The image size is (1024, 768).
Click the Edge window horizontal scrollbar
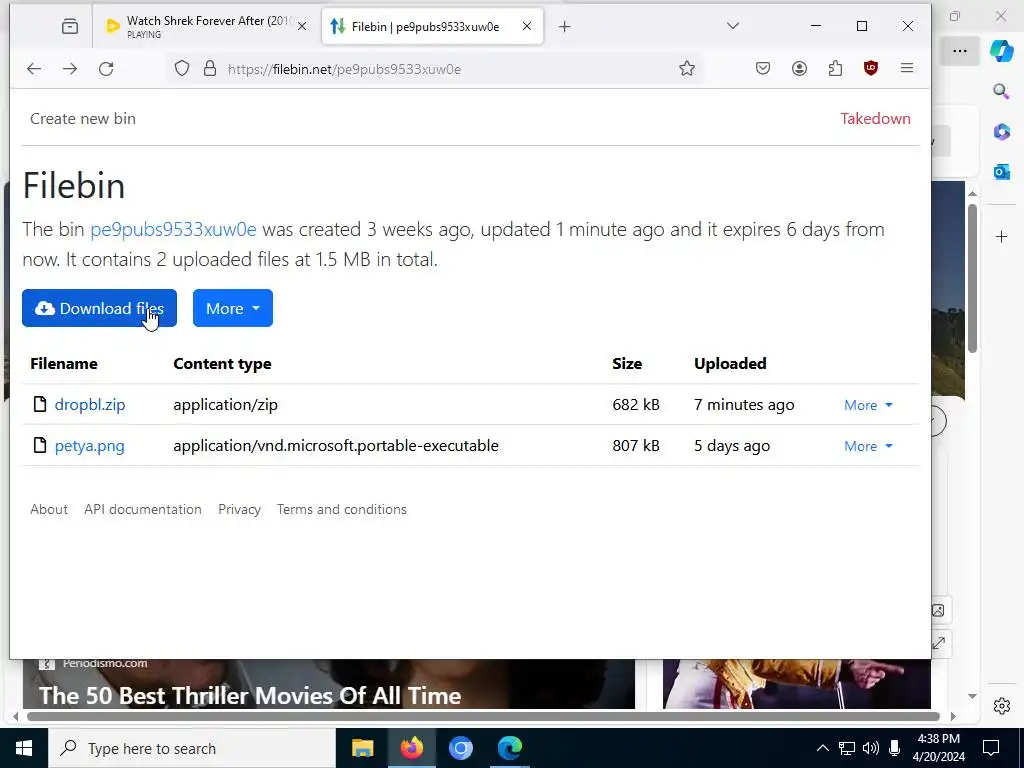tap(483, 716)
